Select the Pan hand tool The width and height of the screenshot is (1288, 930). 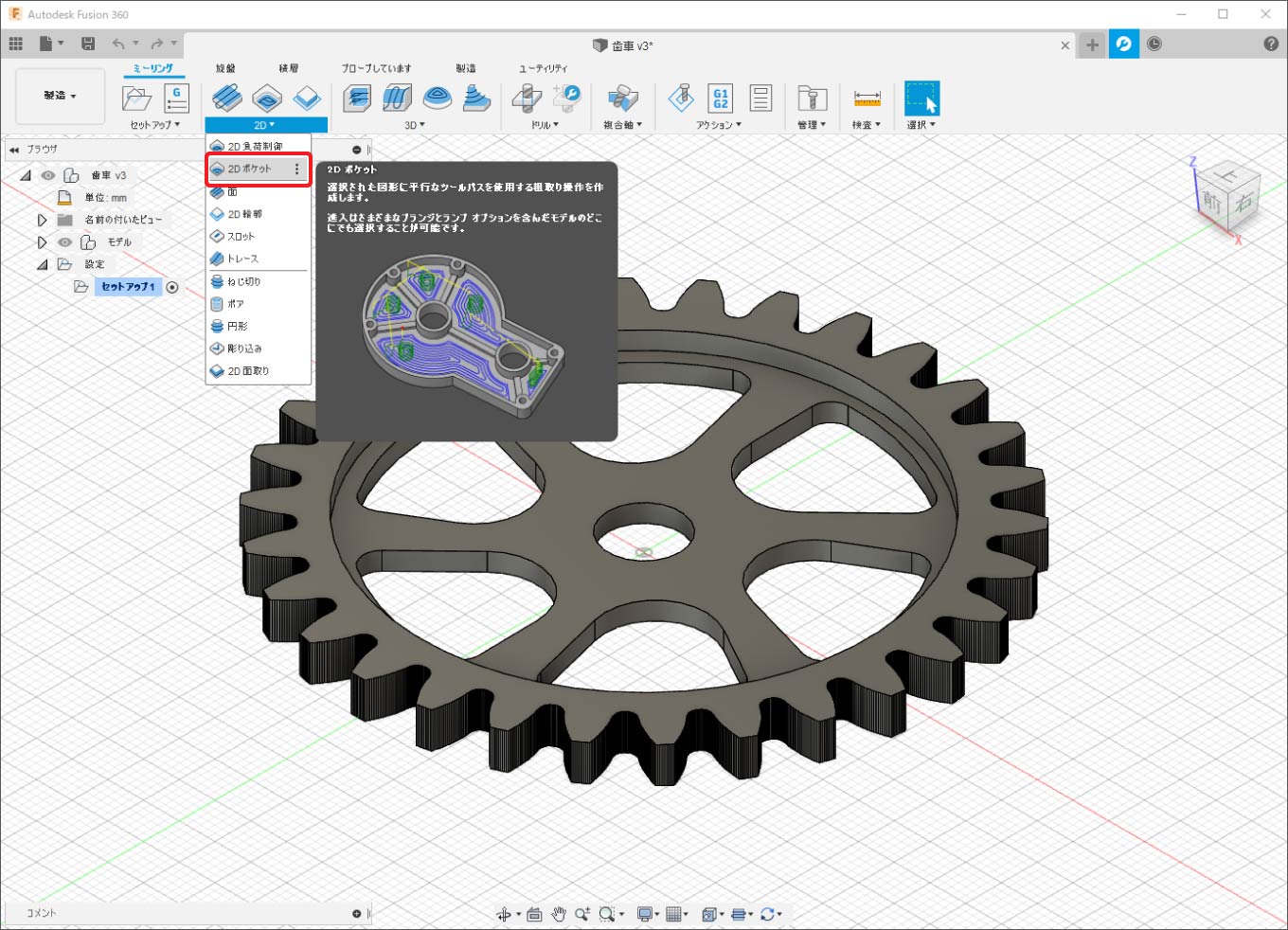(x=559, y=914)
